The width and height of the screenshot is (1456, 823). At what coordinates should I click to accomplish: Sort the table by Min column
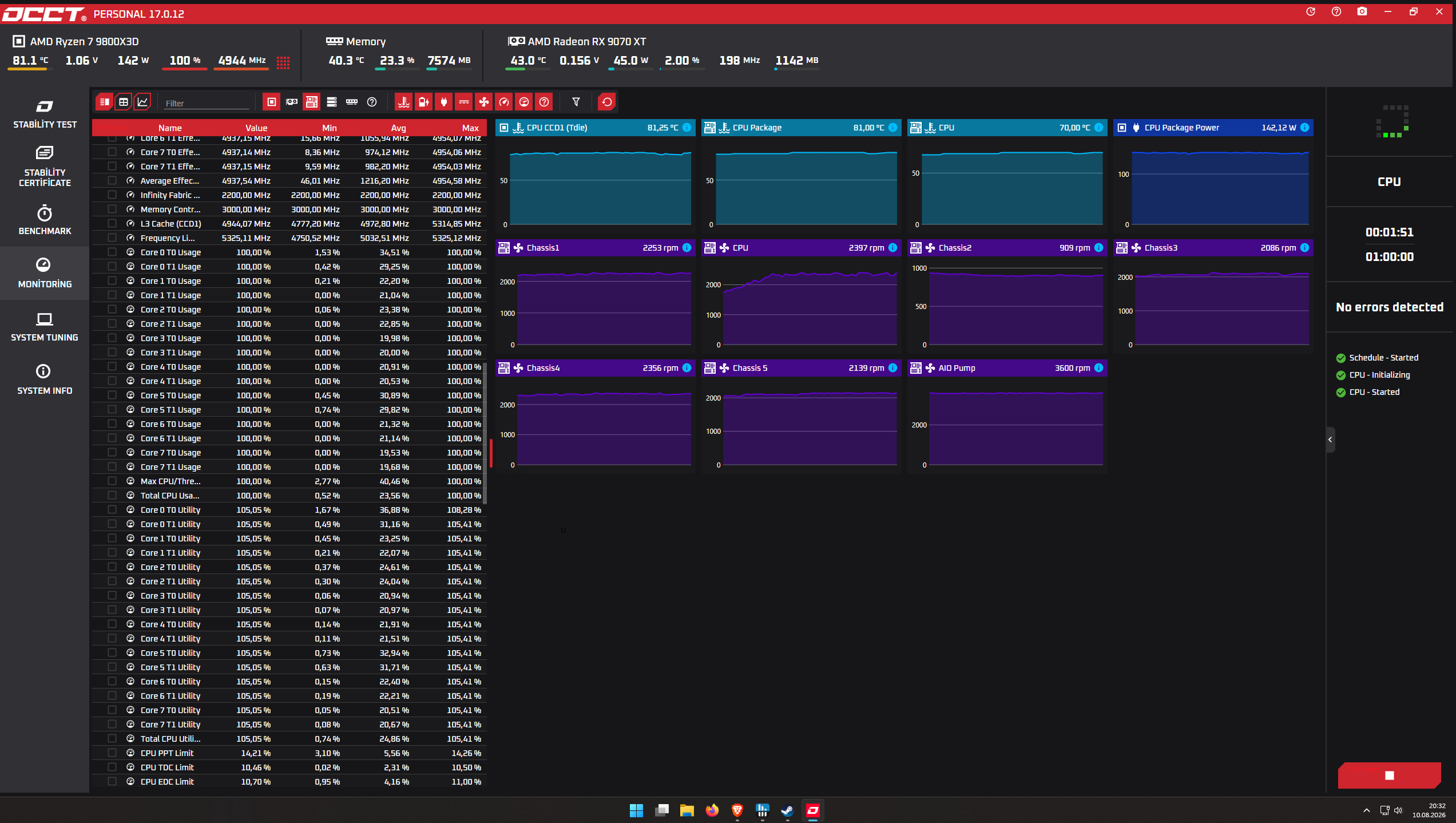[330, 128]
